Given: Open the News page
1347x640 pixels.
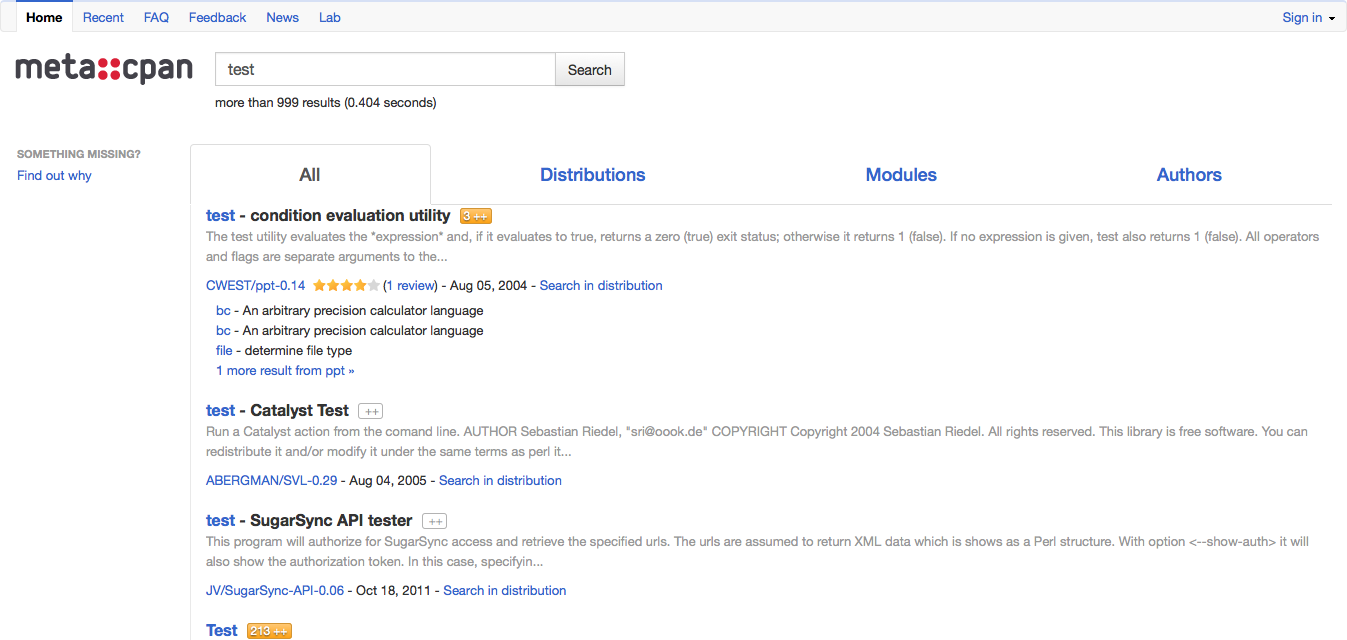Looking at the screenshot, I should point(282,17).
